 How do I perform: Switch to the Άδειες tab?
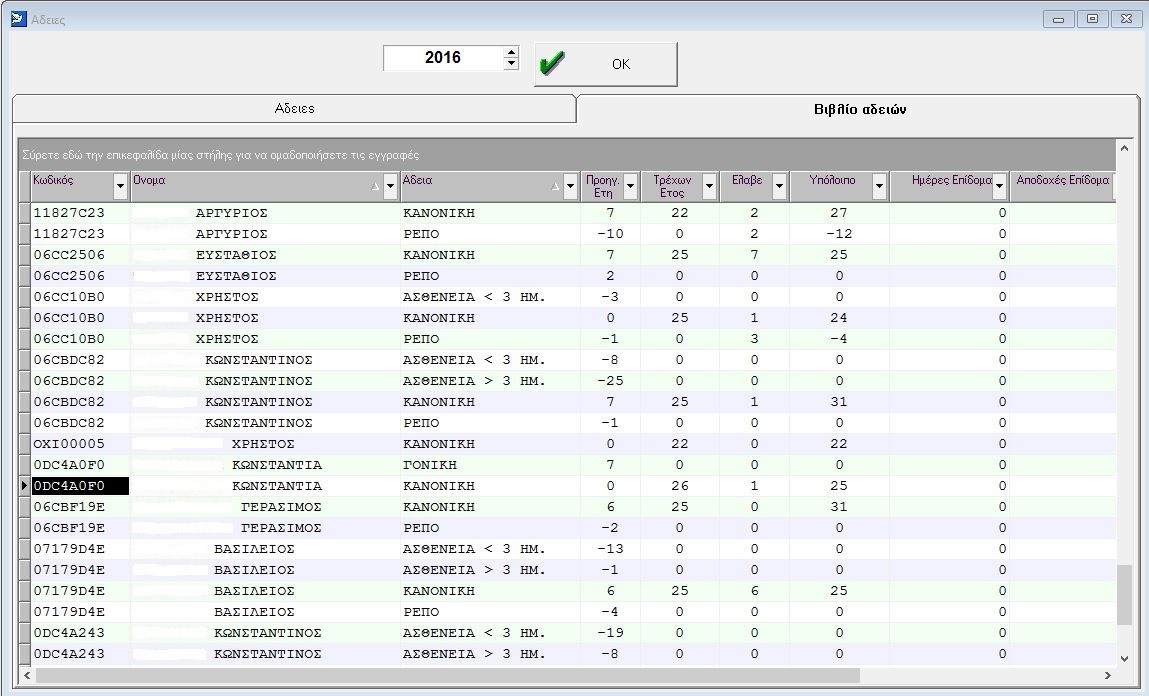click(x=294, y=109)
